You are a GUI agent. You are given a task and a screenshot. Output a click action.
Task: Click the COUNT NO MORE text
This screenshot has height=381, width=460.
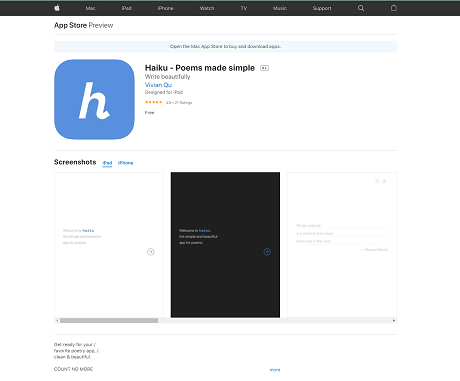click(73, 369)
